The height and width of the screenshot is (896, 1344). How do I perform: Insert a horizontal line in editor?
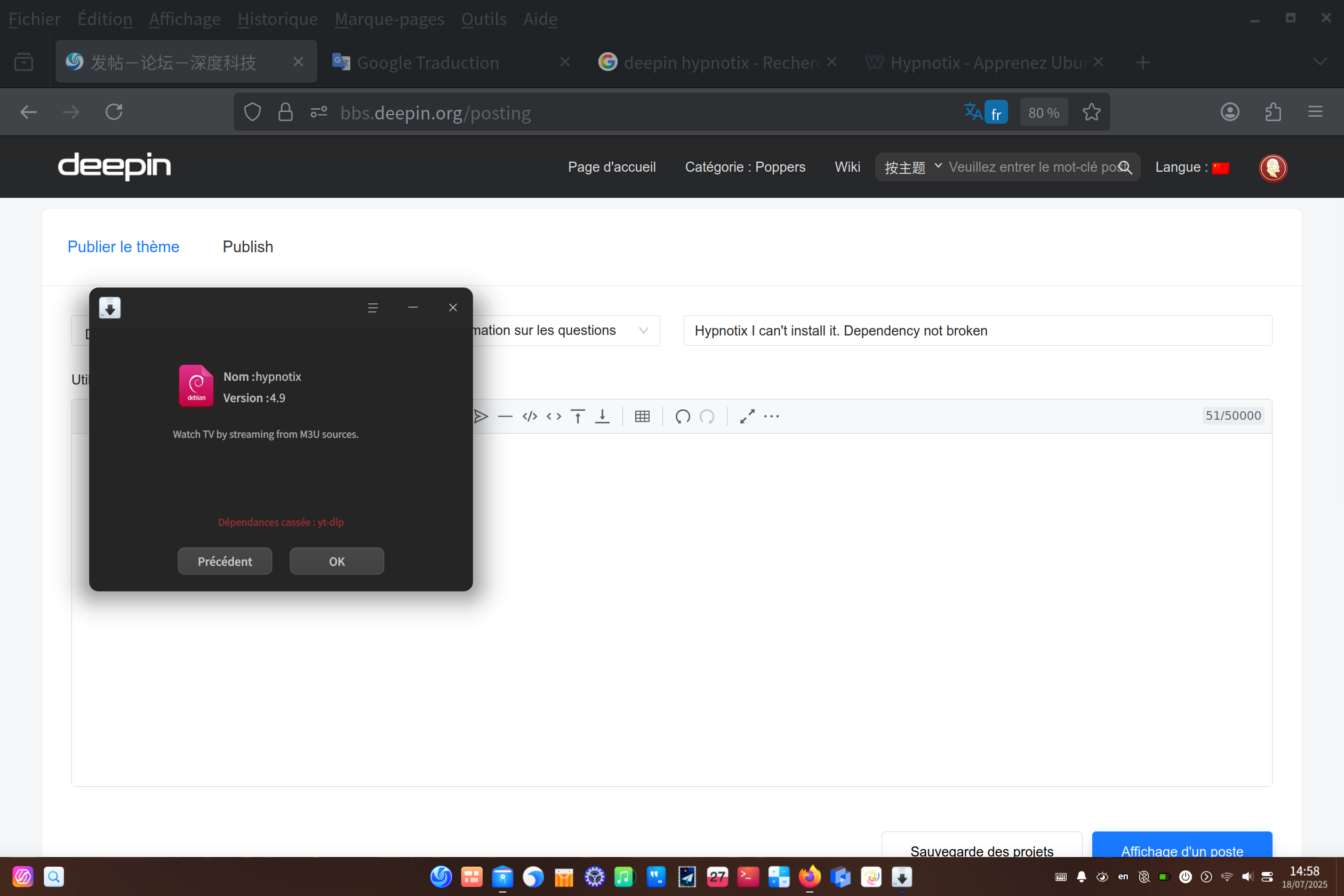(x=505, y=417)
